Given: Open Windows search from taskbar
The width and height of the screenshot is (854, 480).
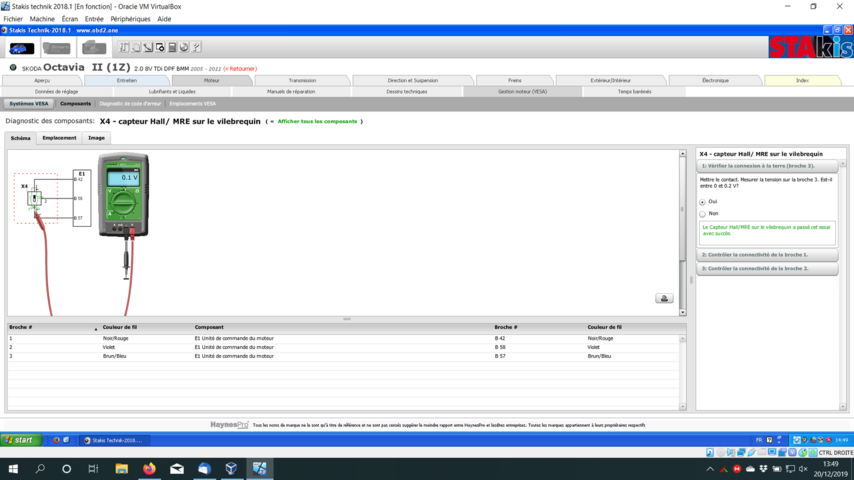Looking at the screenshot, I should tap(40, 469).
